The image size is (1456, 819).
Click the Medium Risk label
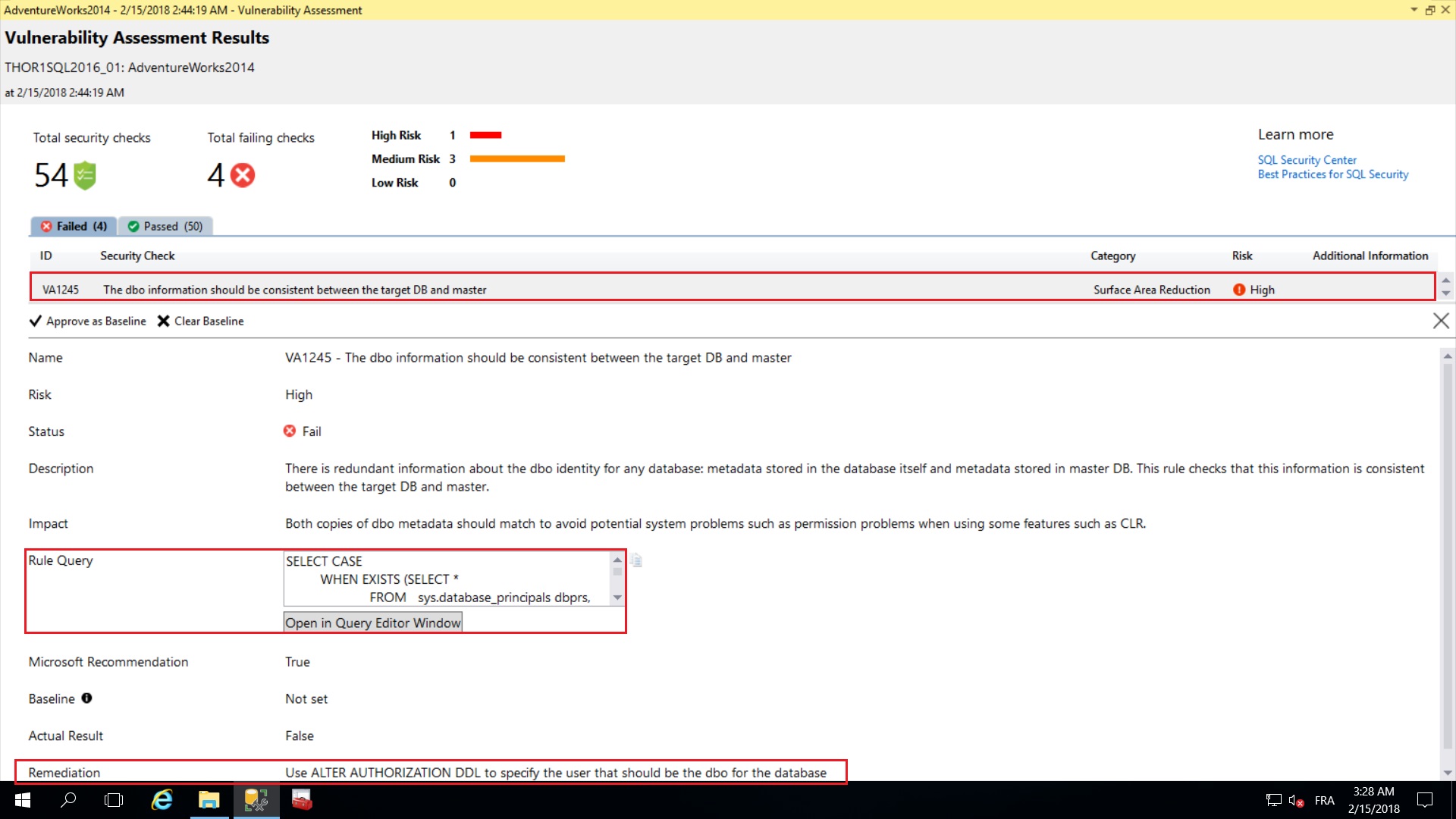(x=405, y=158)
